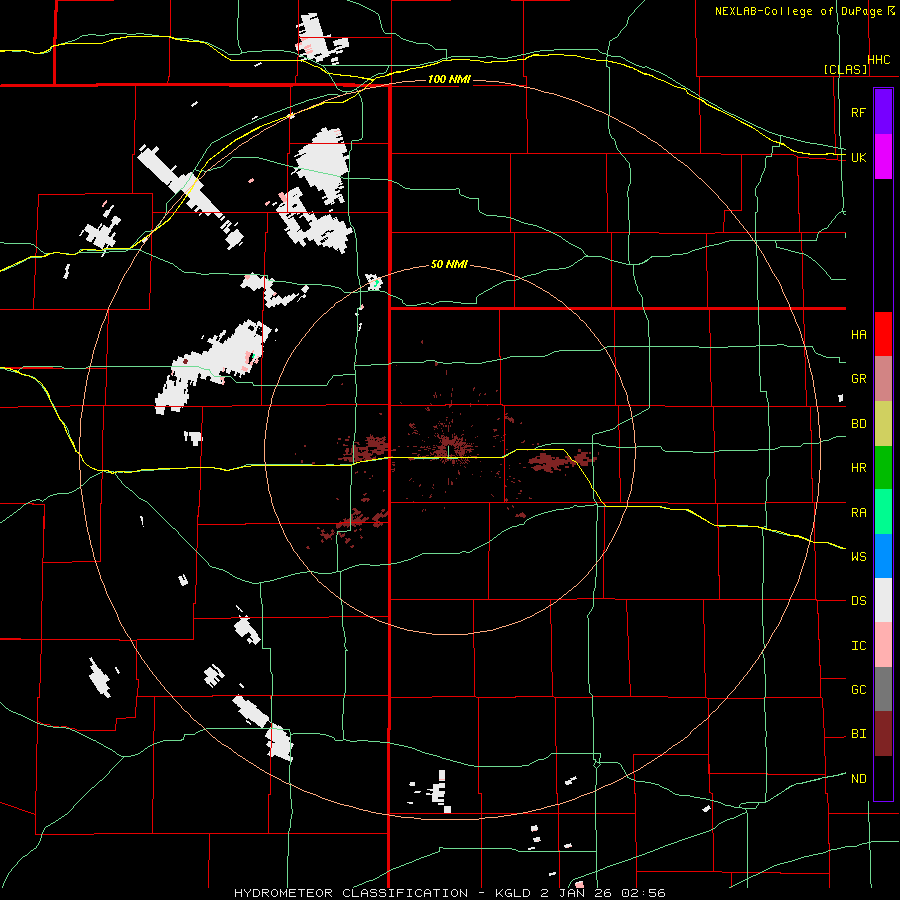Viewport: 900px width, 900px height.
Task: Click the HA legend label
Action: click(858, 335)
